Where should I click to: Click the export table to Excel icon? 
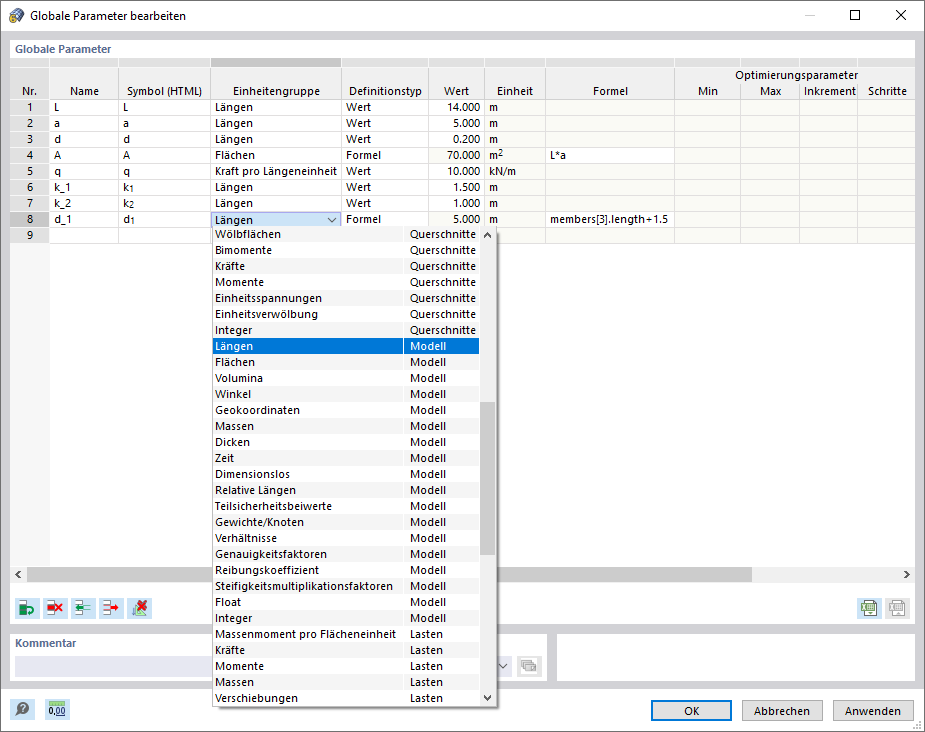pyautogui.click(x=869, y=607)
